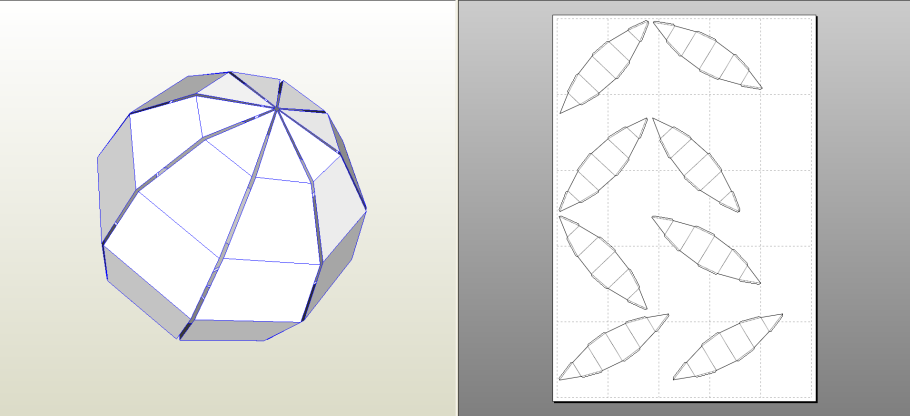
Task: Select the bottom-right unfolded piece on the page
Action: pyautogui.click(x=727, y=346)
